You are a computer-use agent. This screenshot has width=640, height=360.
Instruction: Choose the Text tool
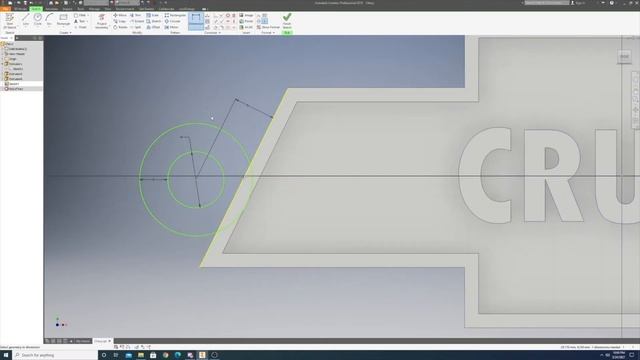pos(80,21)
